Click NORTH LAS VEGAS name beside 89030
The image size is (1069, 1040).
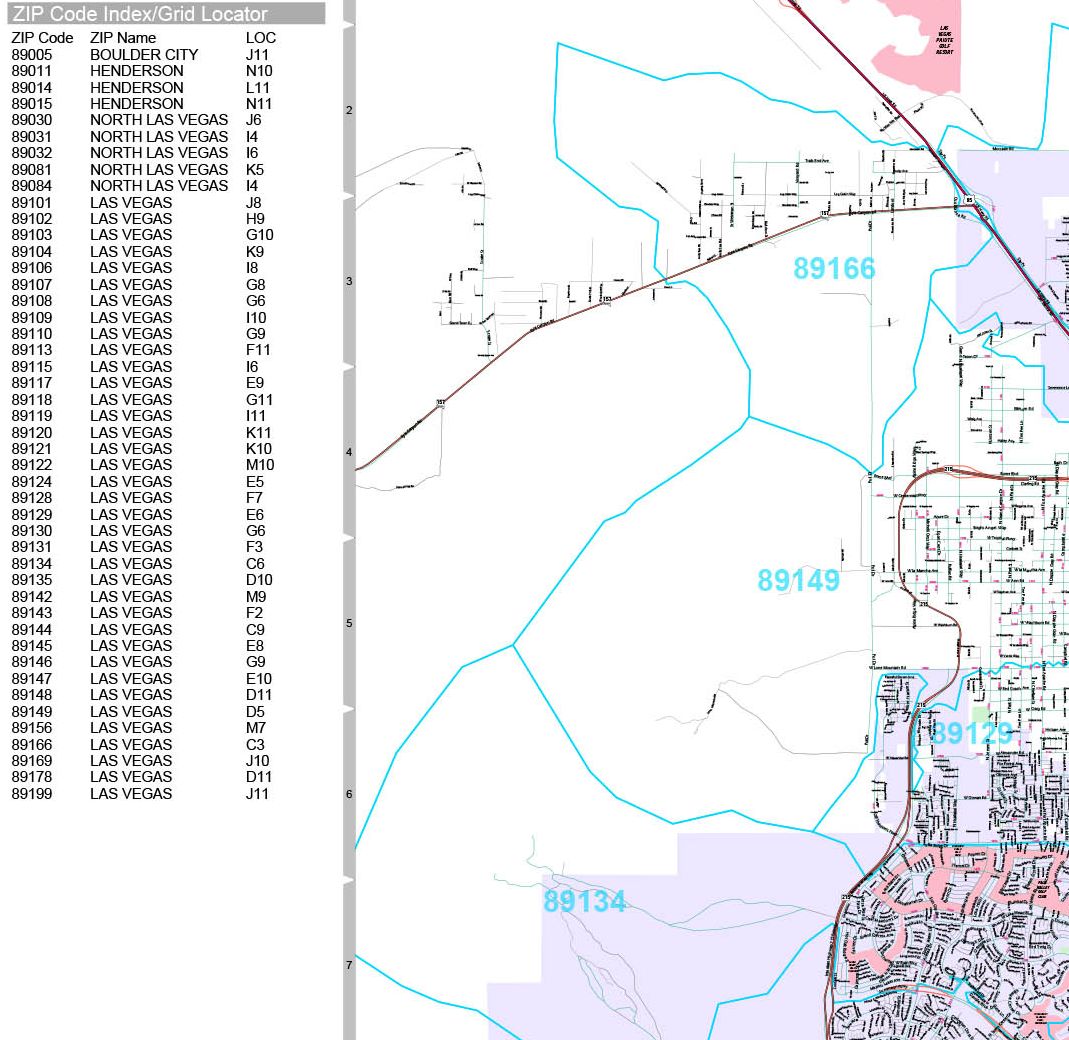(159, 120)
